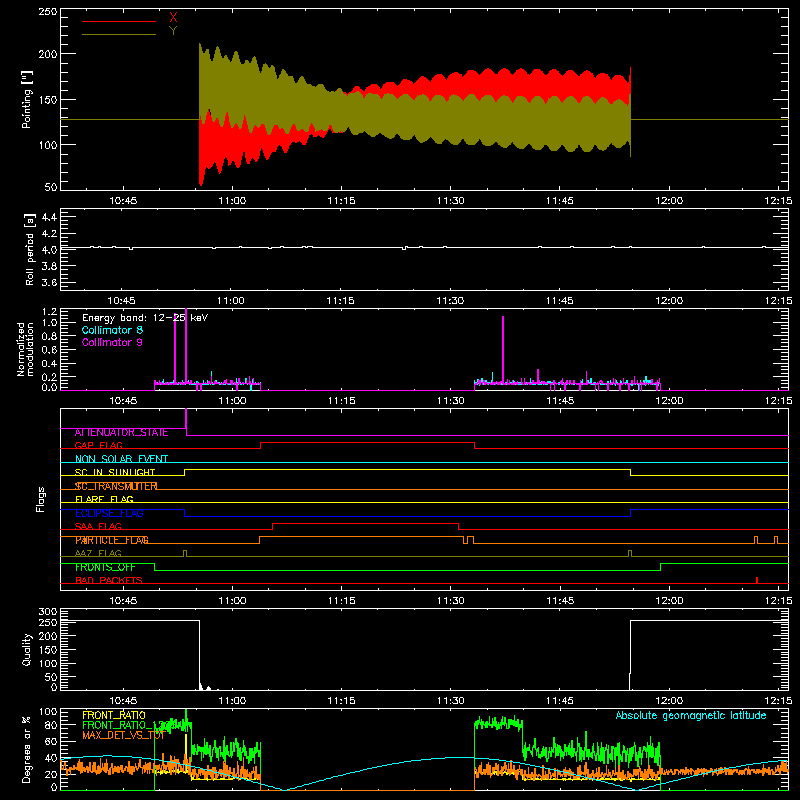Click the red X legend label
Image resolution: width=800 pixels, height=800 pixels.
173,18
